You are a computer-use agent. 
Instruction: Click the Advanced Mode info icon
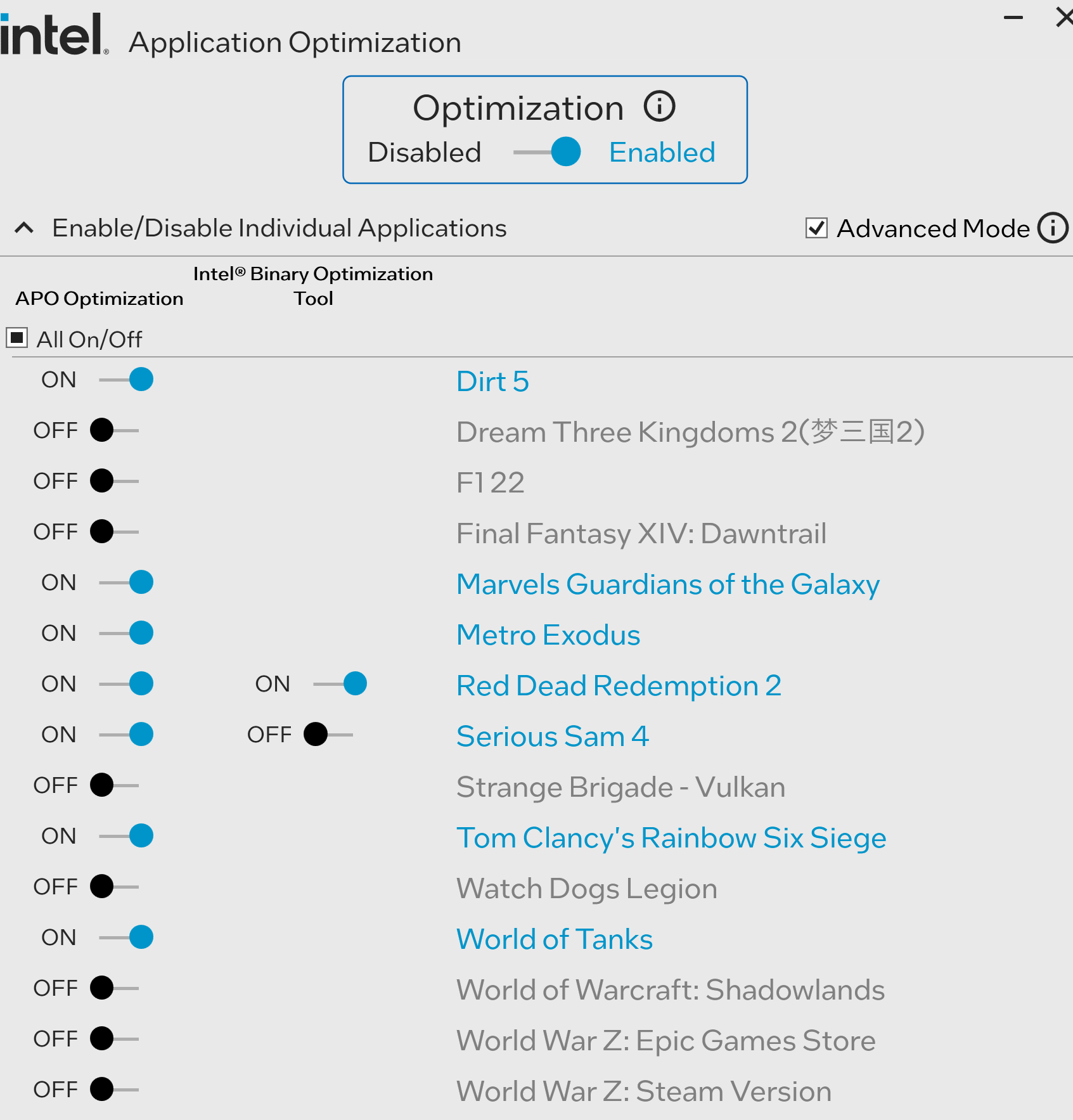click(1053, 228)
